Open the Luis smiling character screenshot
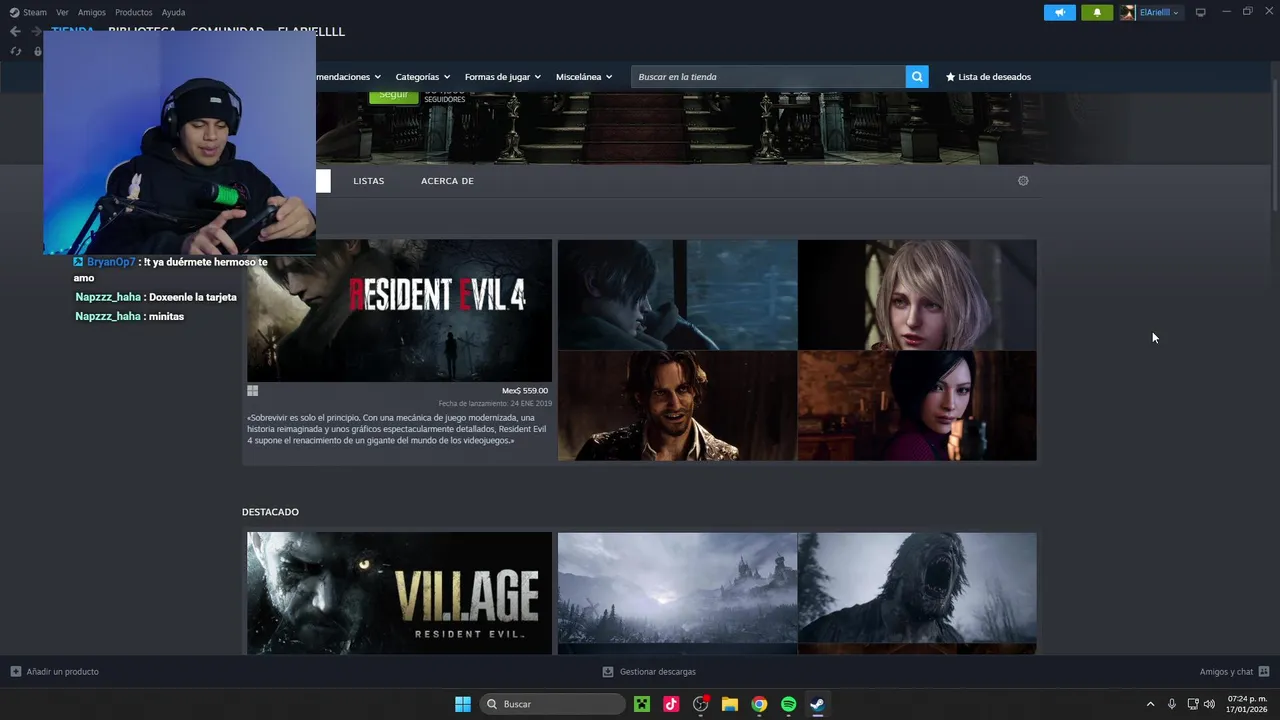1280x720 pixels. (x=677, y=405)
